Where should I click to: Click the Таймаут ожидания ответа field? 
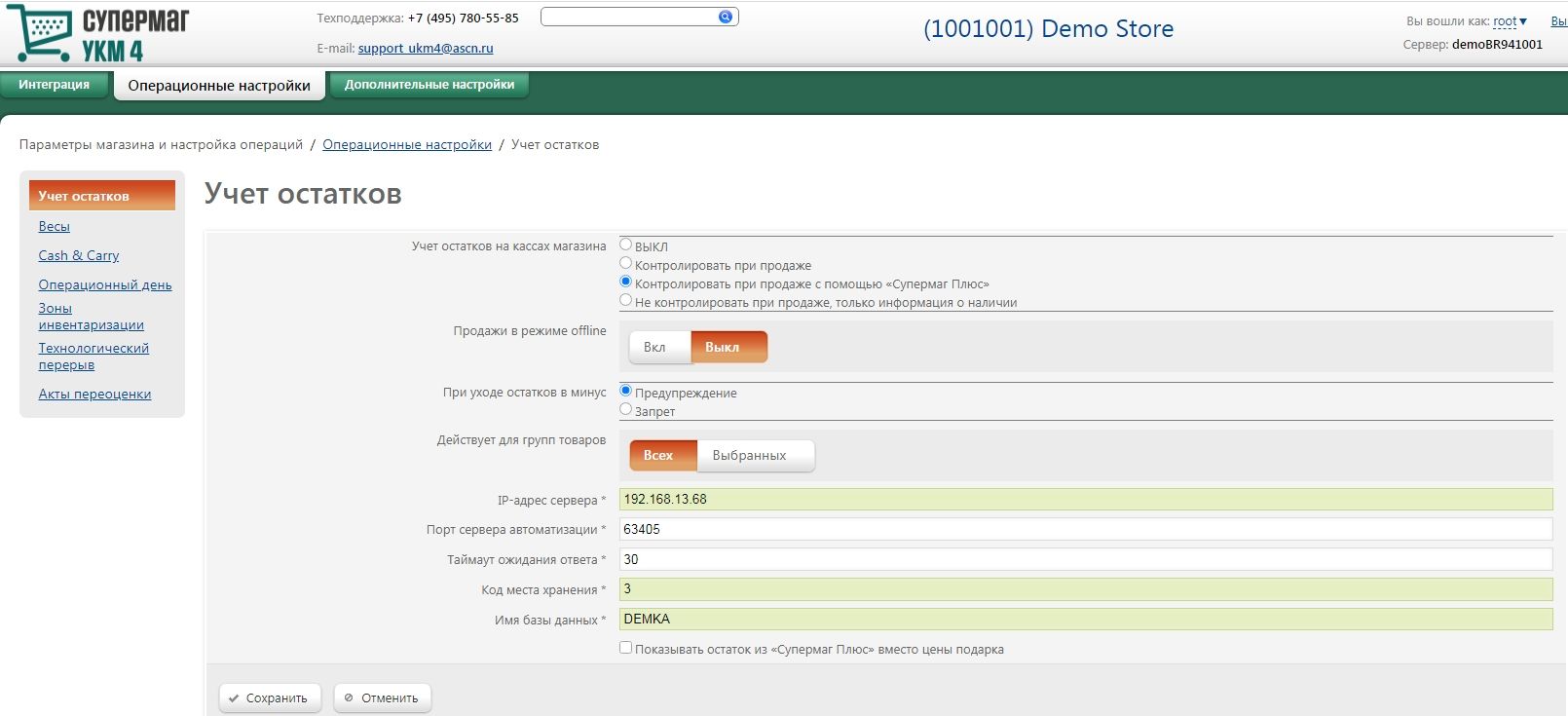(1086, 559)
